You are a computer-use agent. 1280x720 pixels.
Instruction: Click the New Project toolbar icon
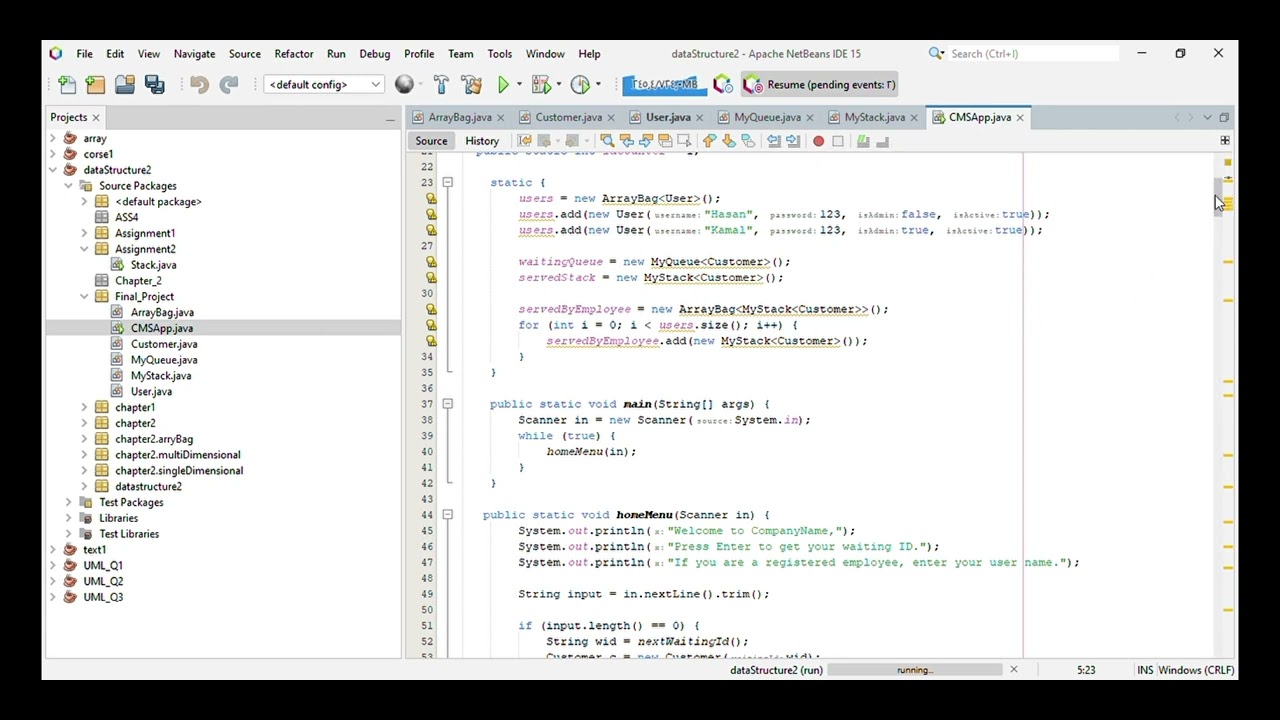(x=95, y=85)
